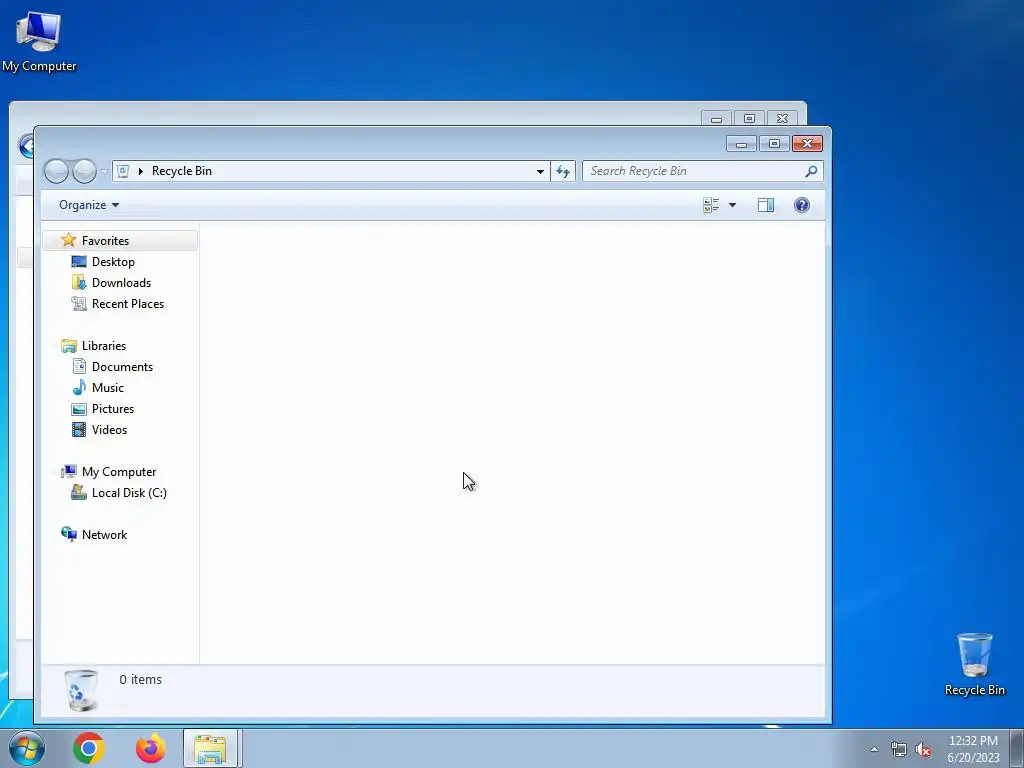
Task: Click the refresh button beside address bar
Action: pyautogui.click(x=563, y=171)
